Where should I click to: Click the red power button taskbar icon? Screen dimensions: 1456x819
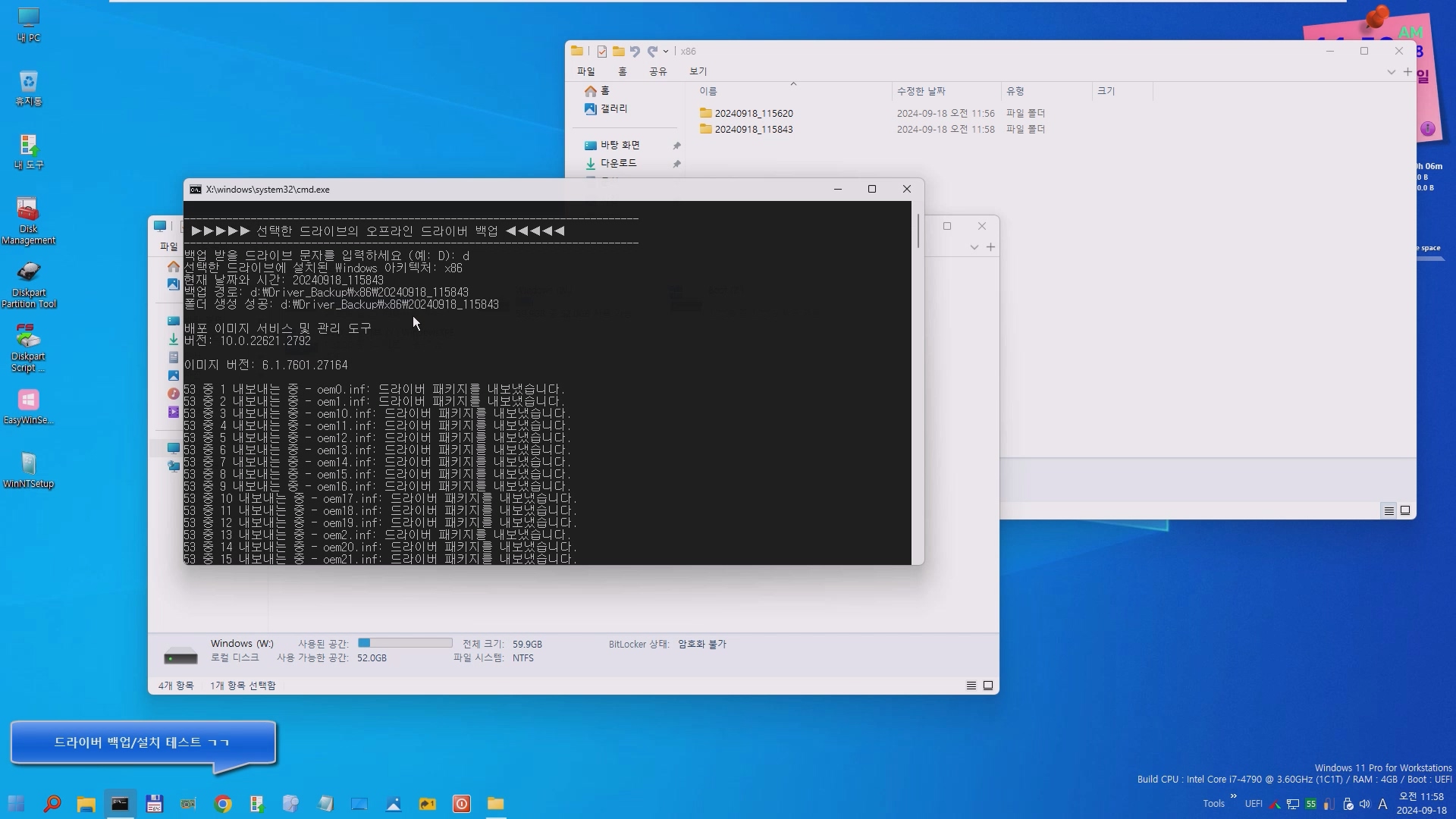pyautogui.click(x=461, y=804)
